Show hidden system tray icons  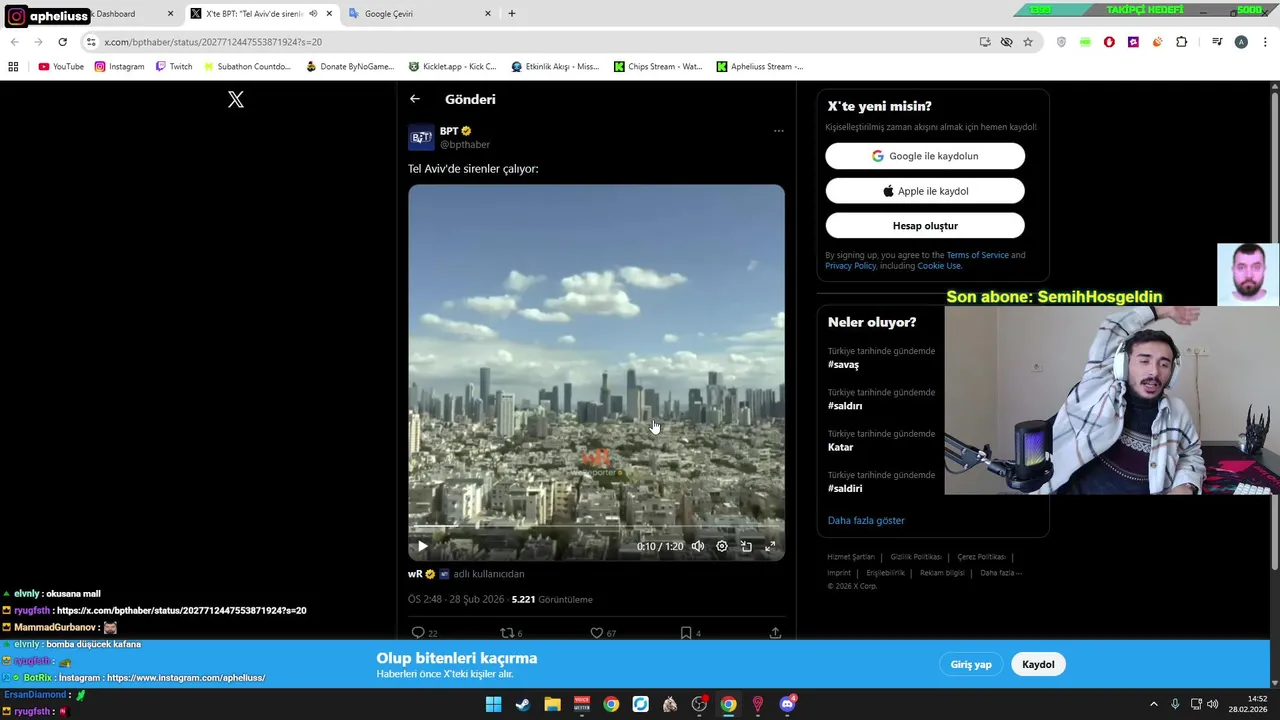point(1153,704)
